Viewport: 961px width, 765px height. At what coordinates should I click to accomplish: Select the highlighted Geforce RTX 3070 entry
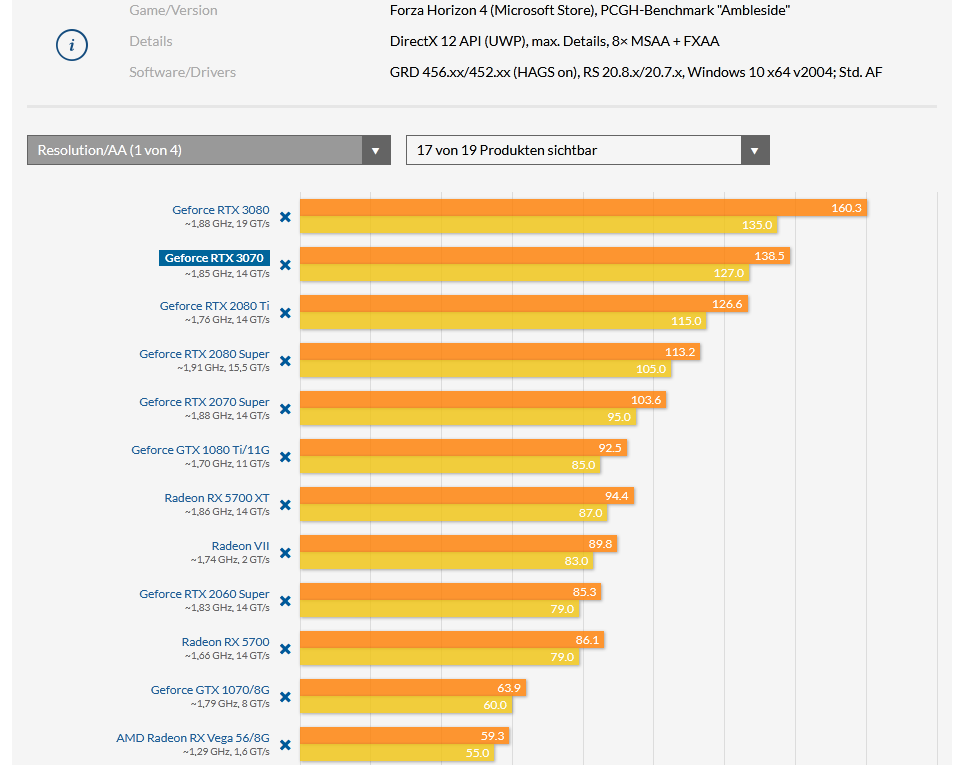pos(216,257)
